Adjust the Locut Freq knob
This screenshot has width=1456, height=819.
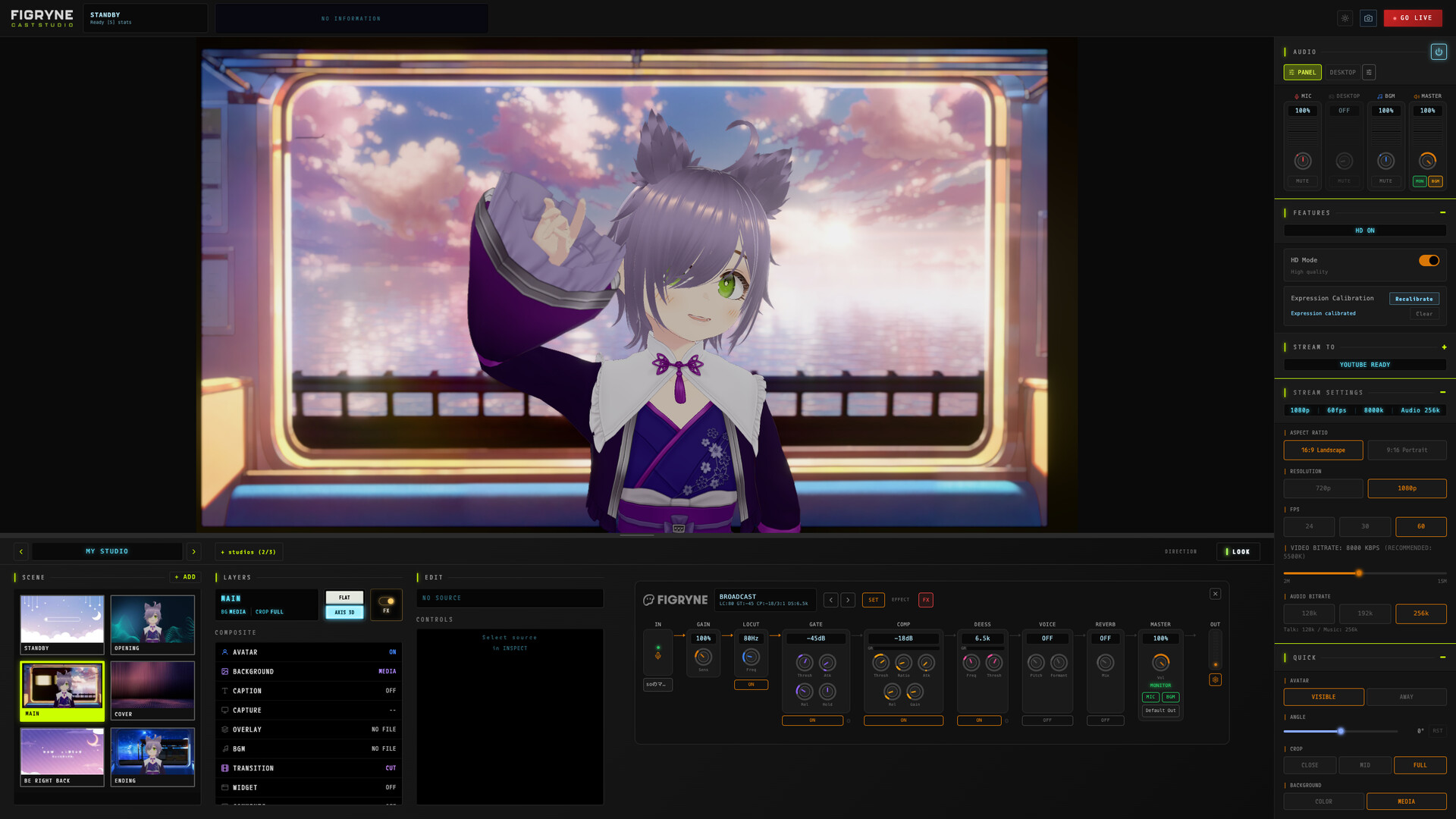[x=751, y=657]
